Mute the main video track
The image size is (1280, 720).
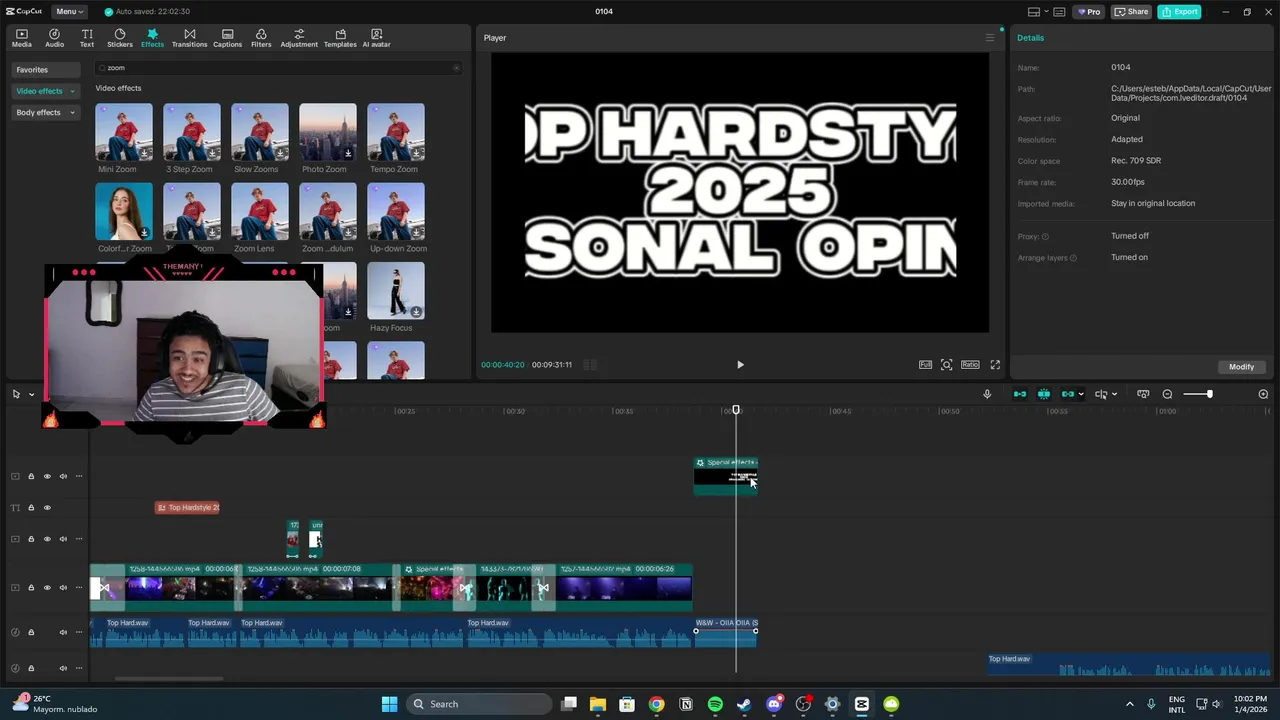point(63,587)
